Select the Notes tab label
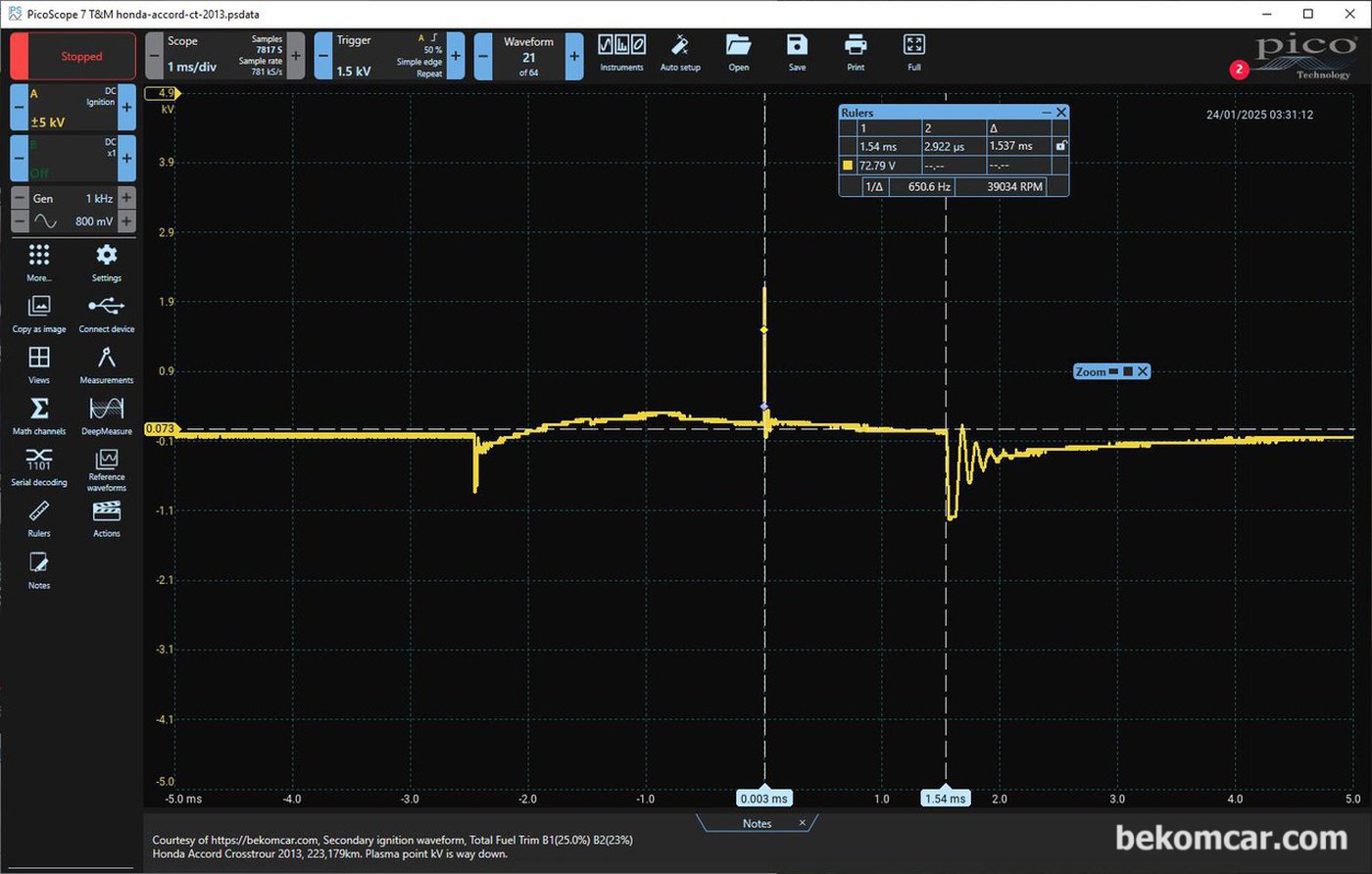 pos(757,823)
